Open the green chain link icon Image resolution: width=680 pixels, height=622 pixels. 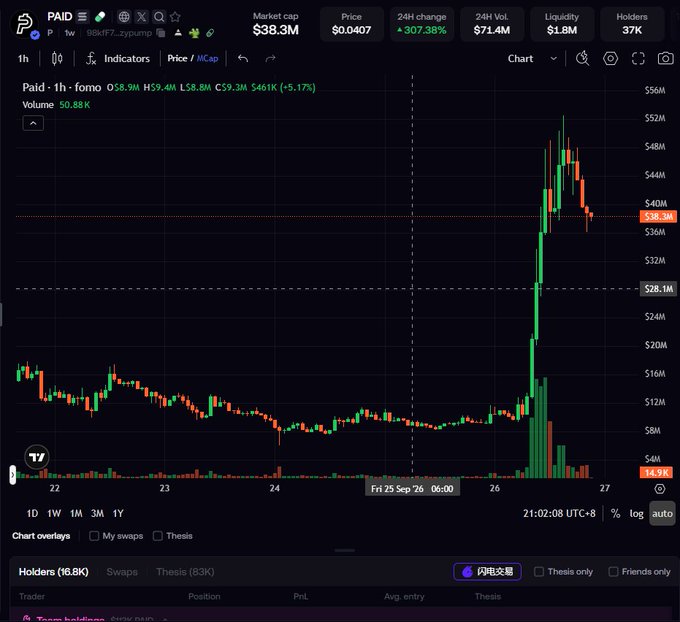point(210,33)
